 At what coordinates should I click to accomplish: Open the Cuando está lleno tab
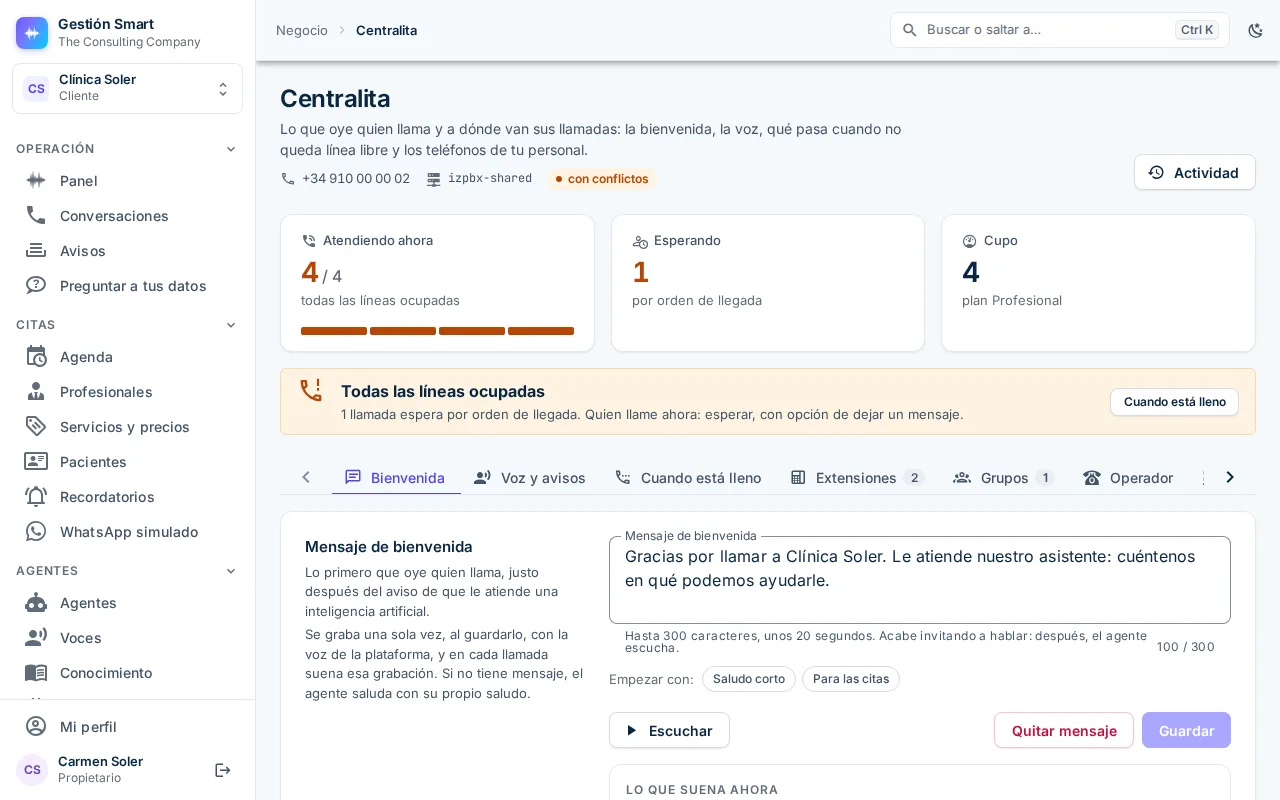pyautogui.click(x=688, y=478)
